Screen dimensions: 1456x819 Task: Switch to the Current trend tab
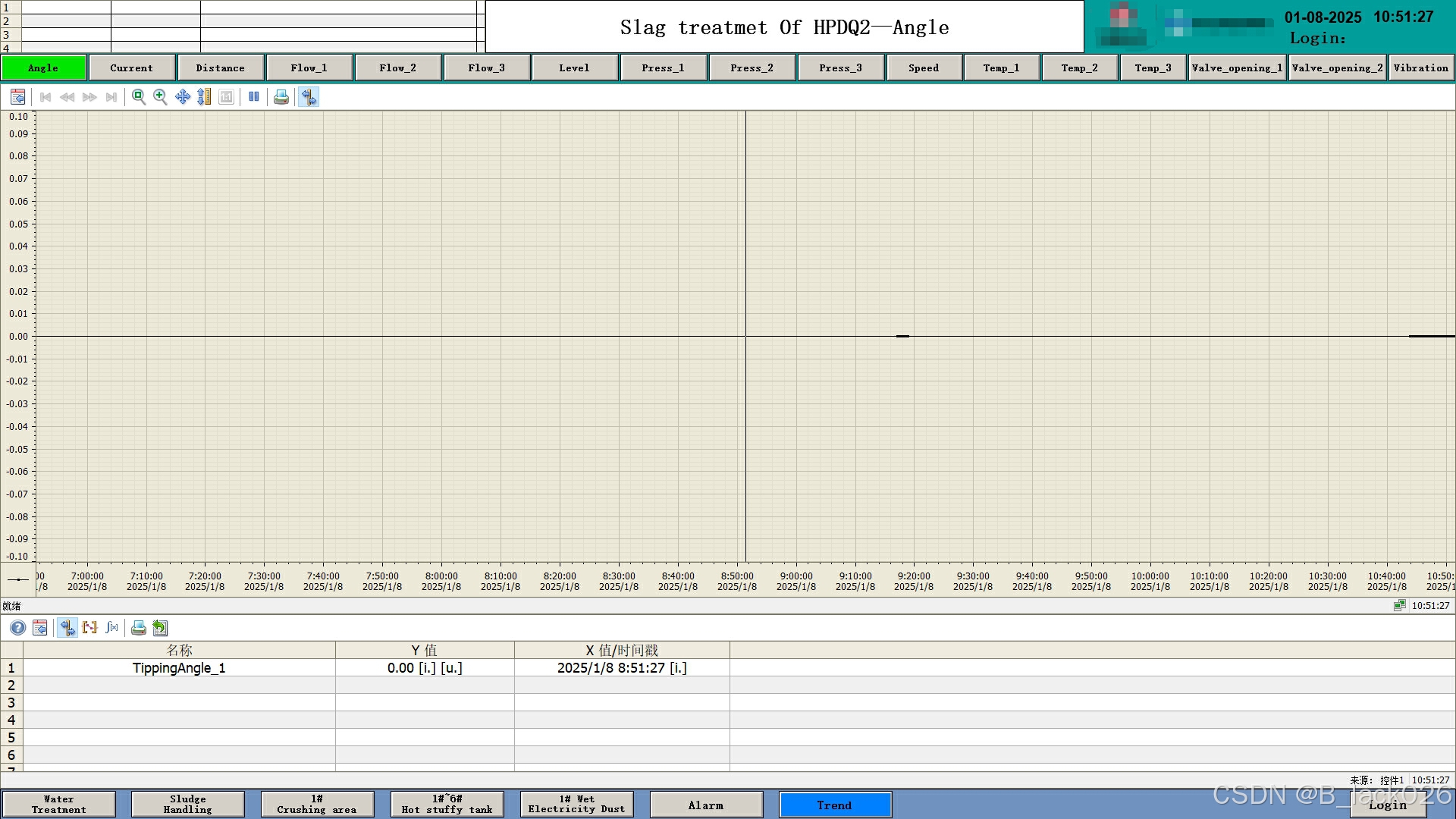(x=131, y=68)
